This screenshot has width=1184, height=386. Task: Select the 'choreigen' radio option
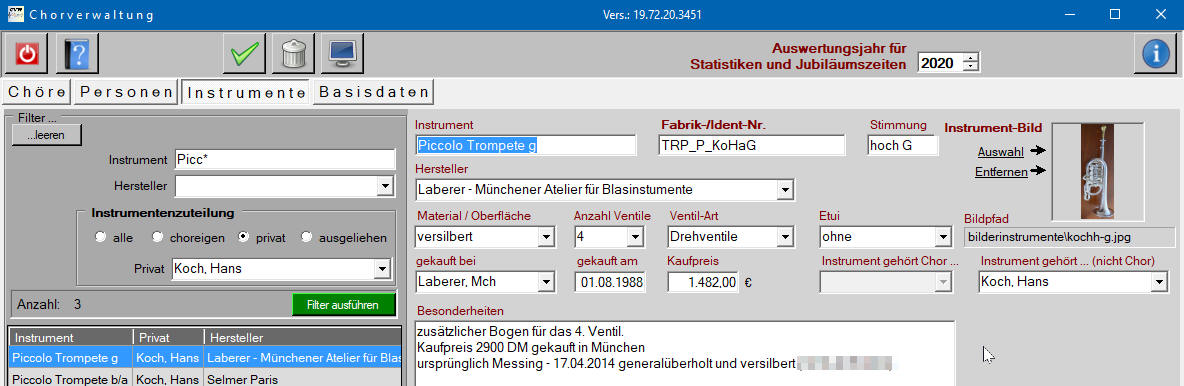click(158, 237)
